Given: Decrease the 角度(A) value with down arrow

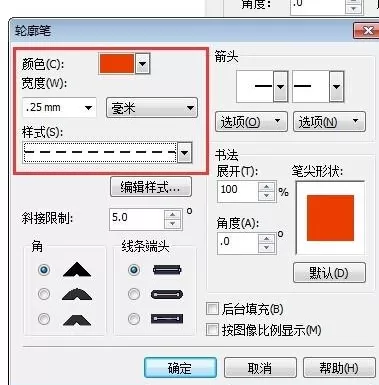Looking at the screenshot, I should point(267,248).
